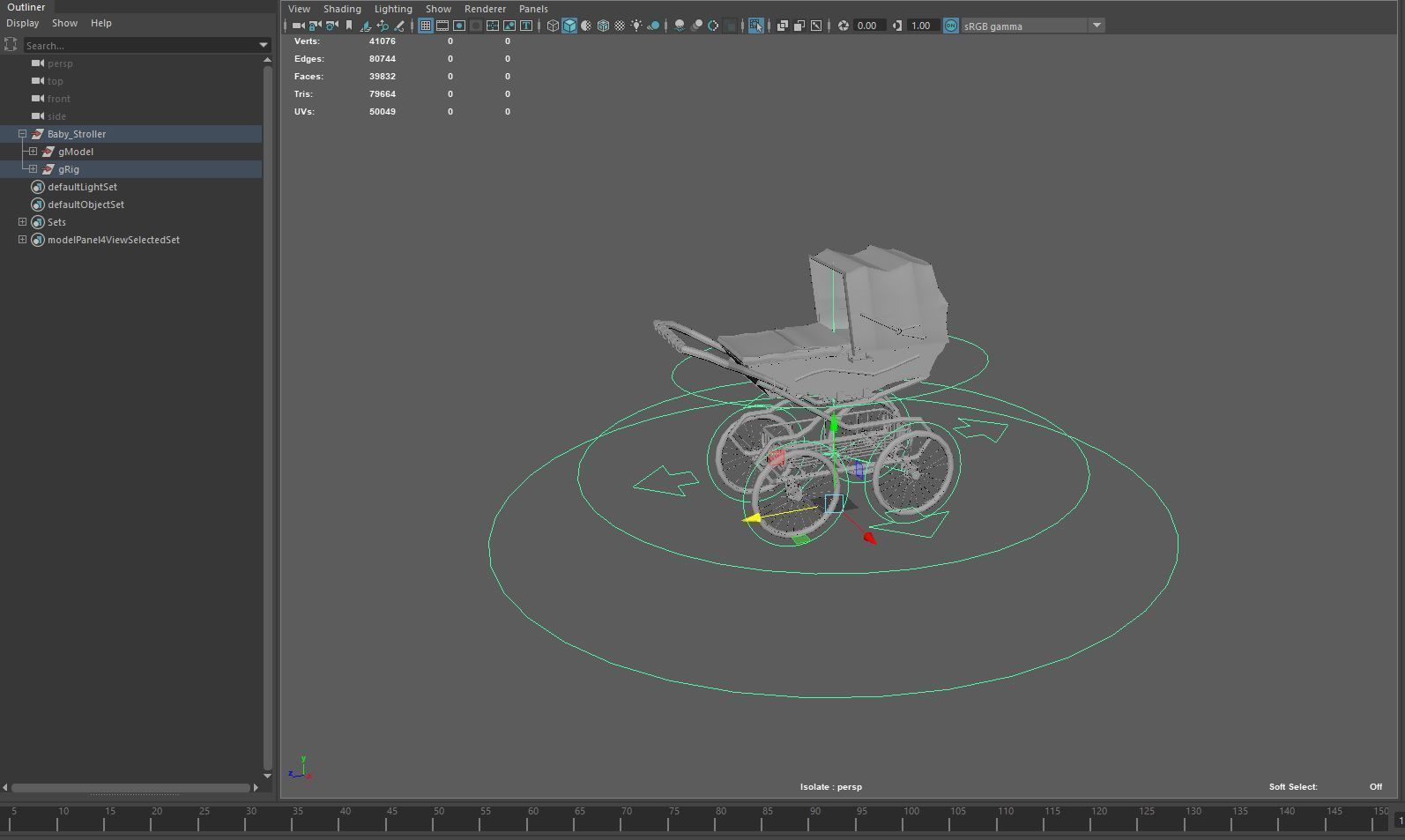Toggle the View Transform ON button

click(951, 26)
